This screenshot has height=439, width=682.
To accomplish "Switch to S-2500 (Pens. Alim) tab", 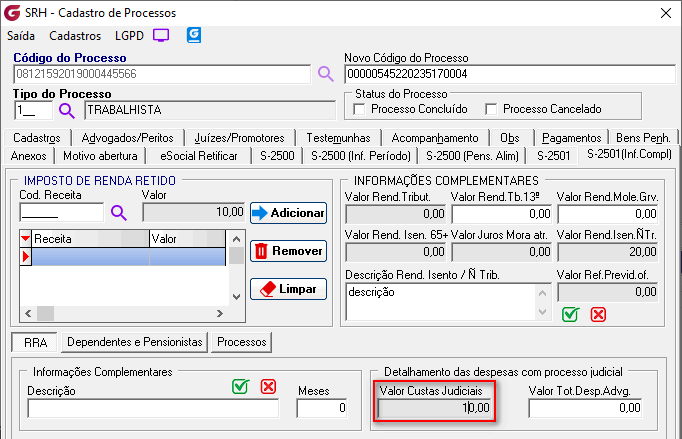I will [x=472, y=156].
